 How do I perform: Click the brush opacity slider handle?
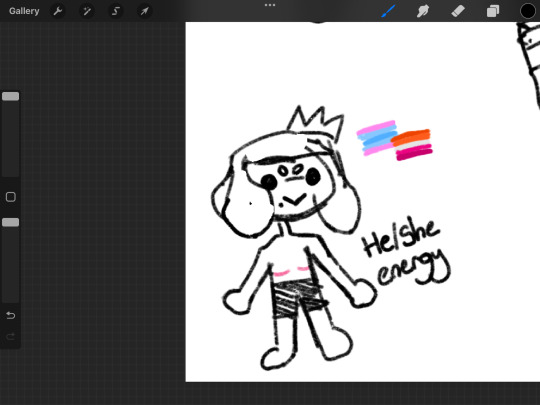[11, 222]
